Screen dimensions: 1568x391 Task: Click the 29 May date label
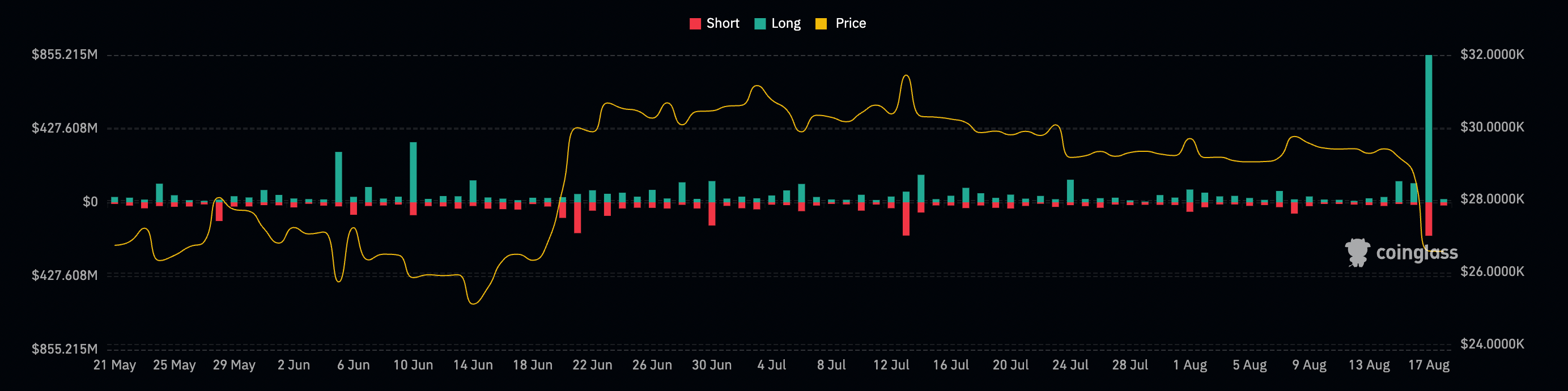coord(233,365)
